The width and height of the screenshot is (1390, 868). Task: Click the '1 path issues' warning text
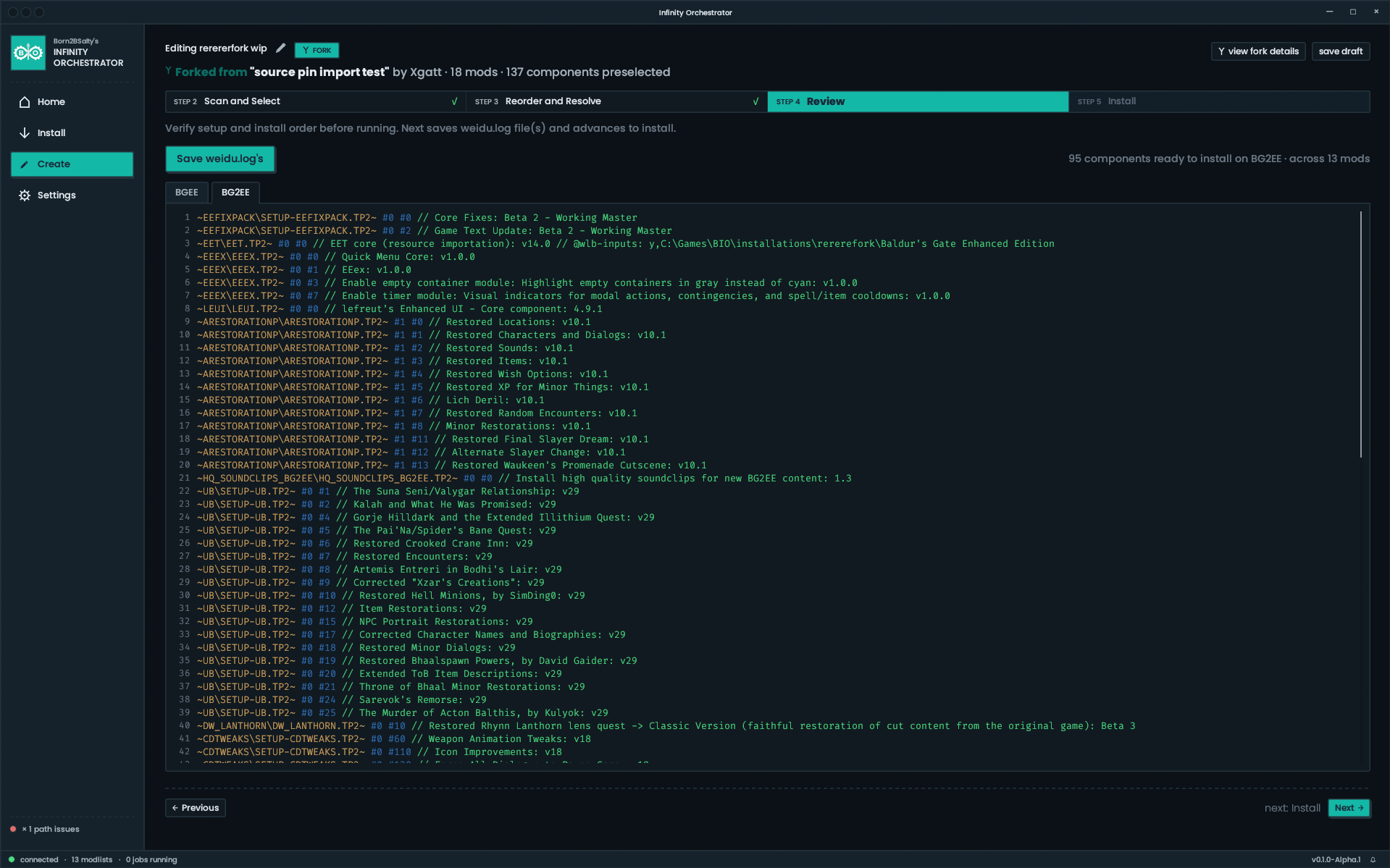51,830
